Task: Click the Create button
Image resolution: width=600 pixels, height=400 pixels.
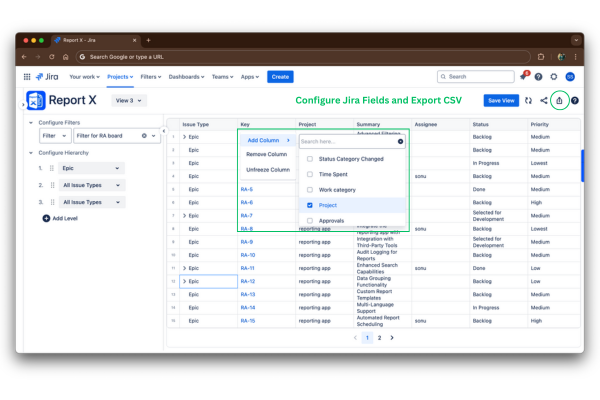Action: click(280, 77)
